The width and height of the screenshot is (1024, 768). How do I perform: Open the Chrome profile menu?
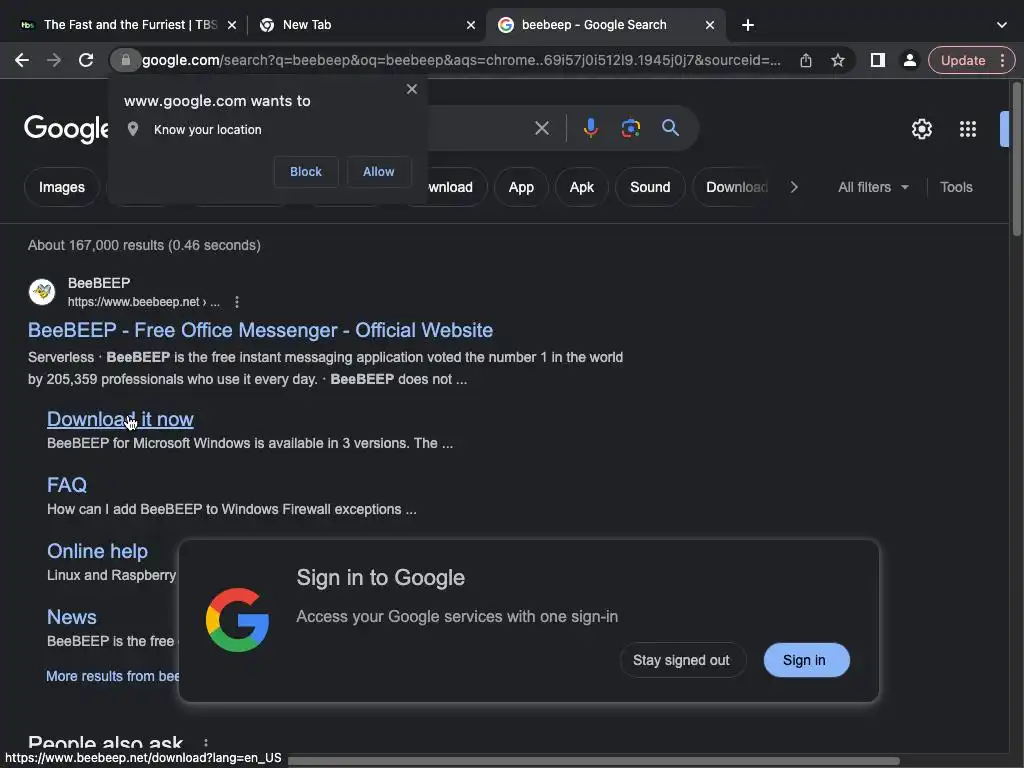point(909,60)
